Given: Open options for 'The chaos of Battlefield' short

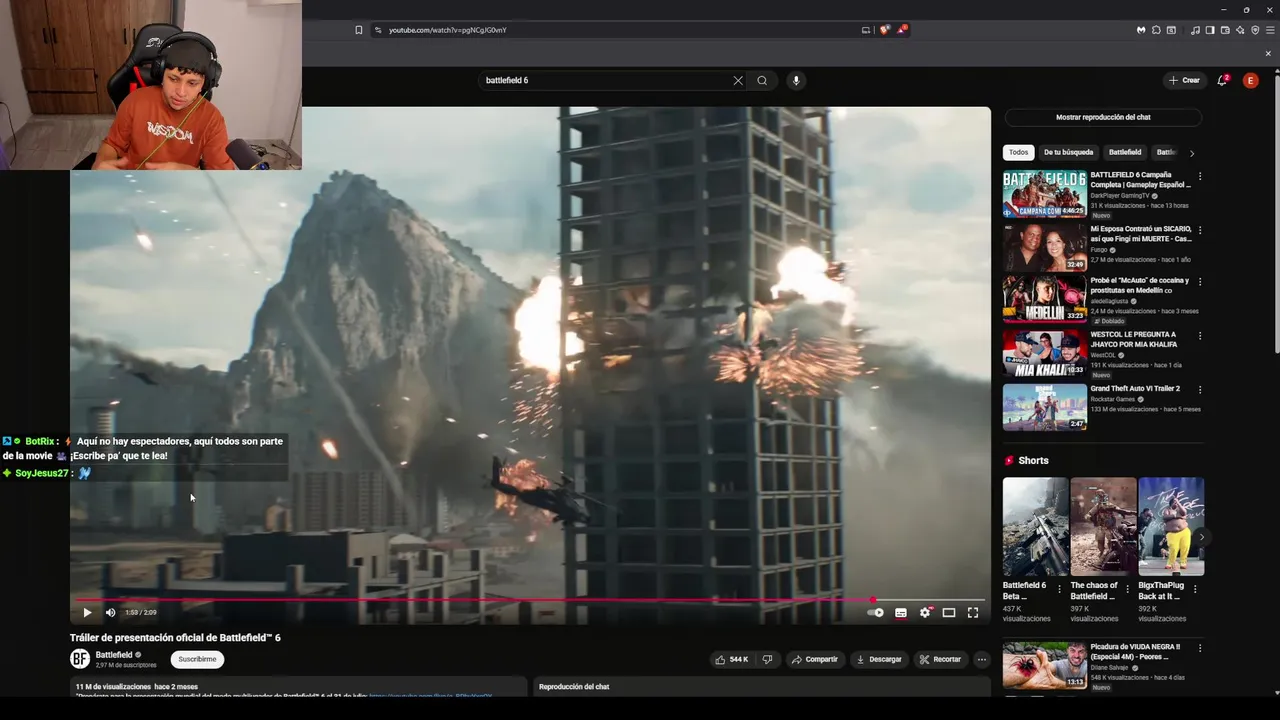Looking at the screenshot, I should click(x=1127, y=589).
